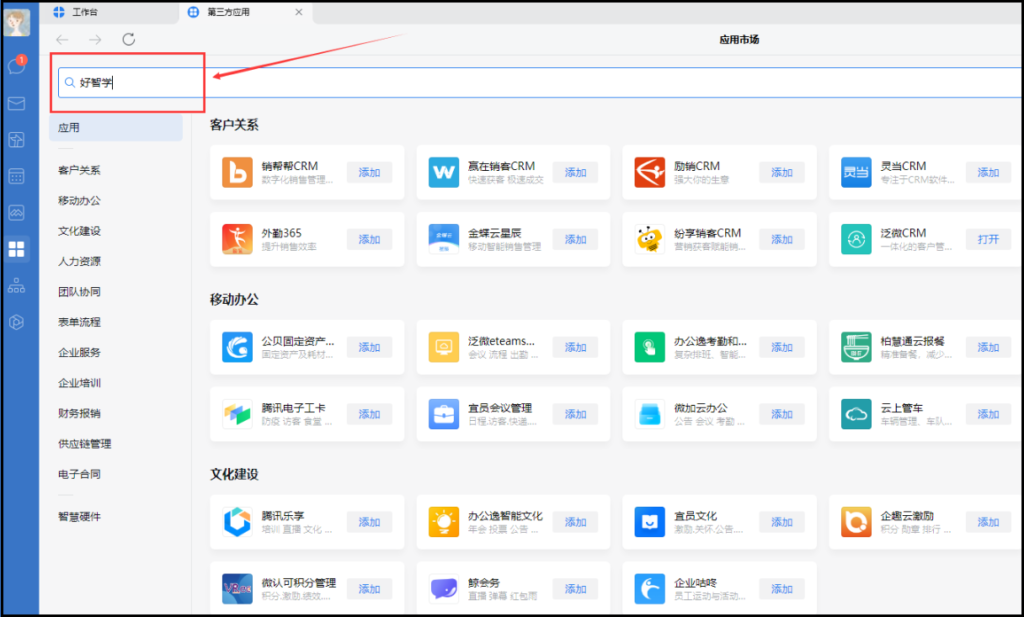1024x617 pixels.
Task: Click the 应用市场 page title
Action: 739,39
